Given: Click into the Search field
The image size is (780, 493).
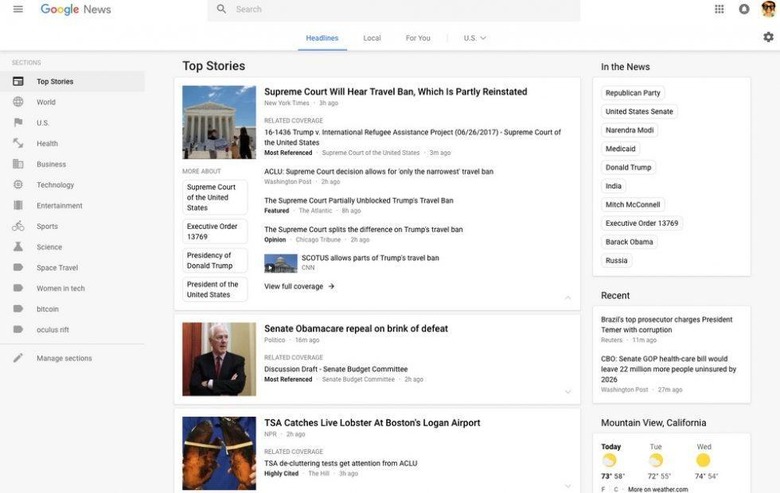Looking at the screenshot, I should tap(393, 9).
